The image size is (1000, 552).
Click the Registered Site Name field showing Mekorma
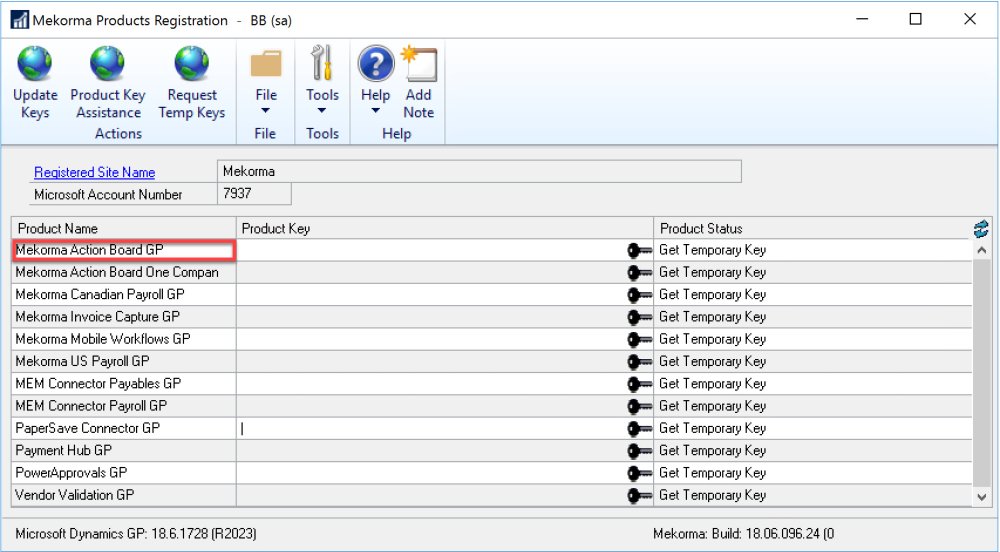479,171
